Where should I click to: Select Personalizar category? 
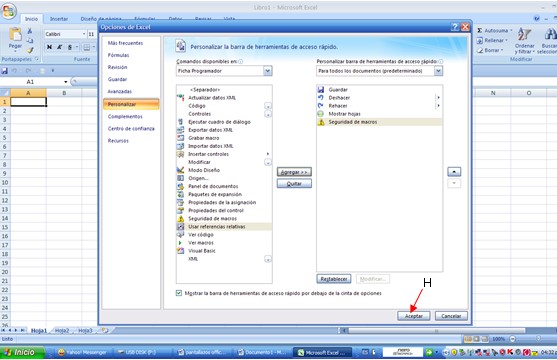tap(131, 104)
